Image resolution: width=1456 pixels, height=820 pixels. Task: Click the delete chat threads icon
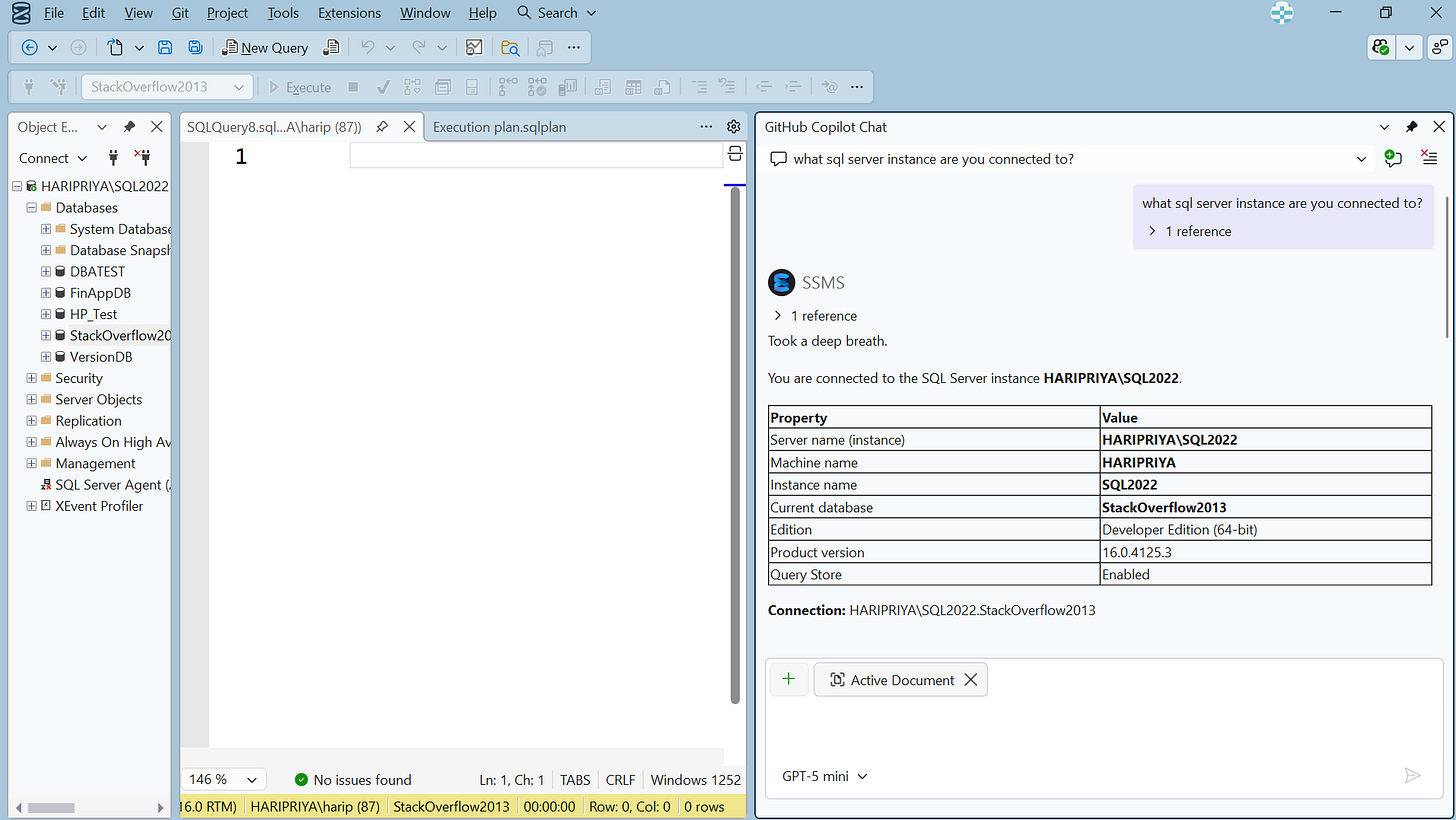[1429, 158]
